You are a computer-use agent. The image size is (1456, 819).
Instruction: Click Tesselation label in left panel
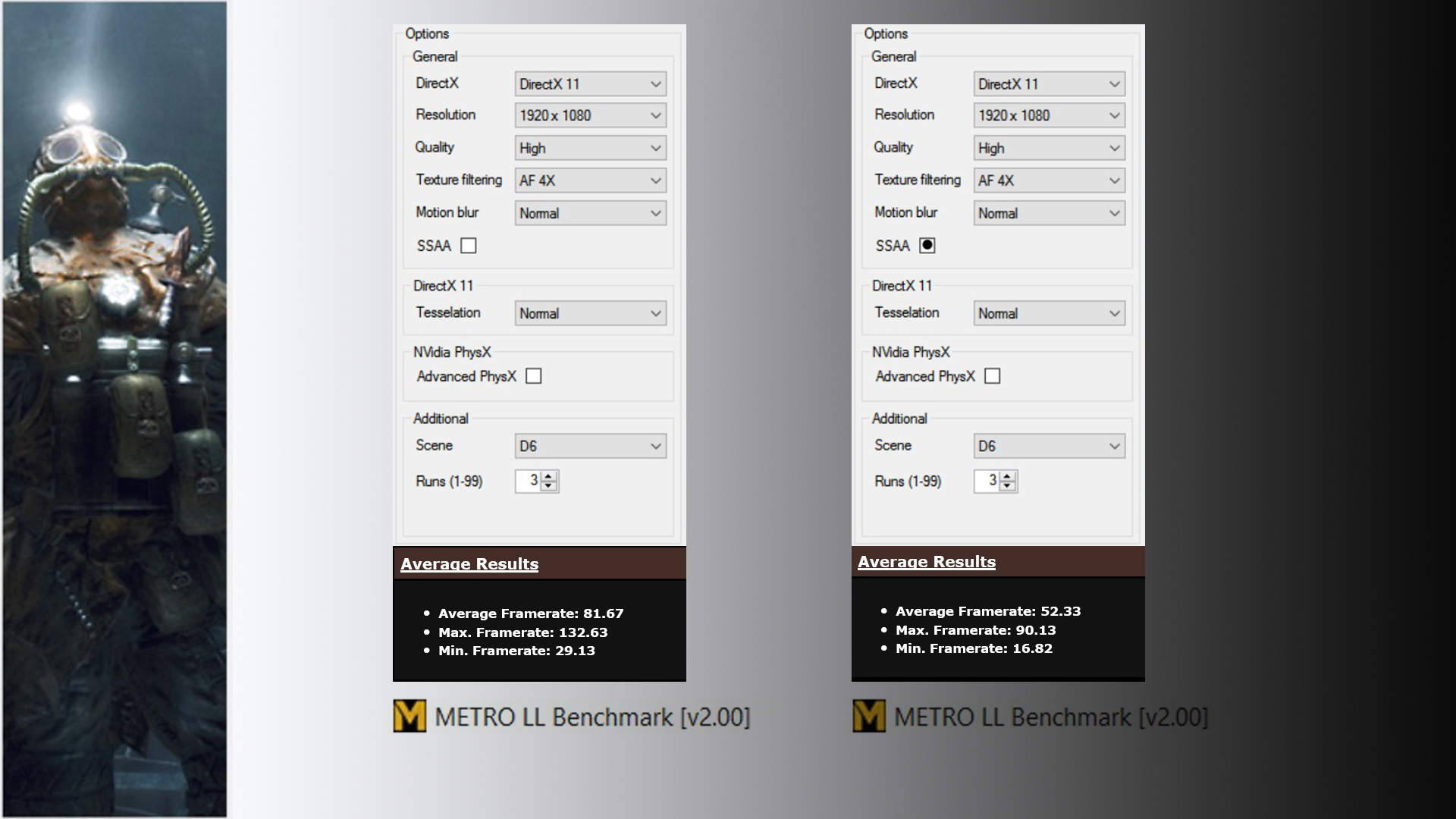pos(448,312)
